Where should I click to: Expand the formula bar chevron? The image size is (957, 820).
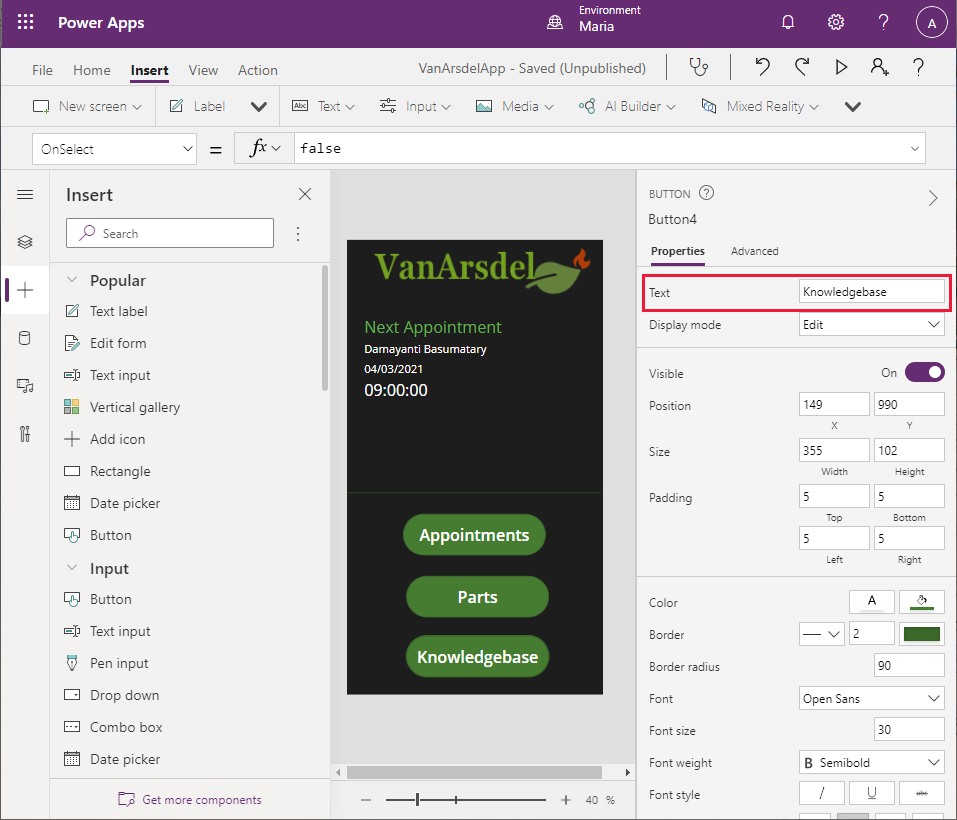(x=914, y=148)
